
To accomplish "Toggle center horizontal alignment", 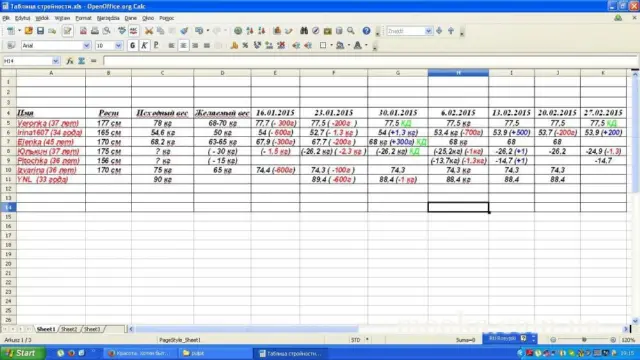I will (183, 46).
